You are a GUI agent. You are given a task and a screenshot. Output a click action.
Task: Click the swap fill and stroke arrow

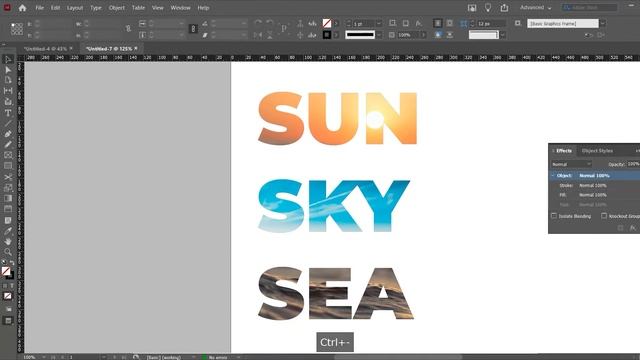tap(12, 263)
